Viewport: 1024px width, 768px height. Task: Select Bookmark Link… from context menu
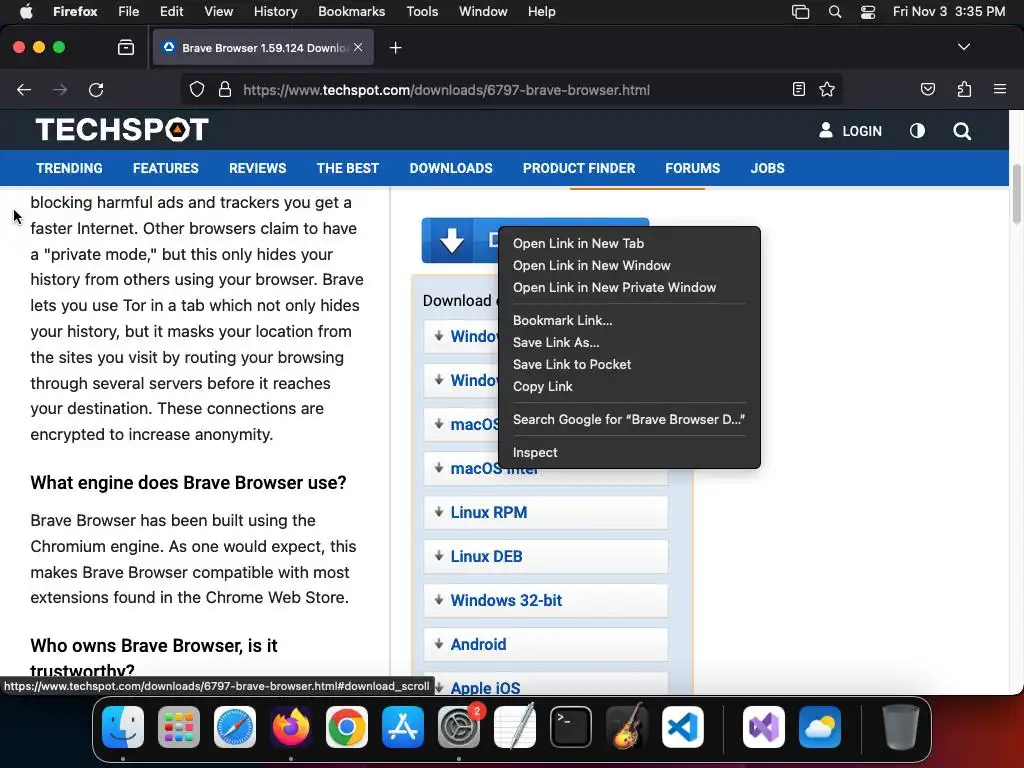click(562, 320)
